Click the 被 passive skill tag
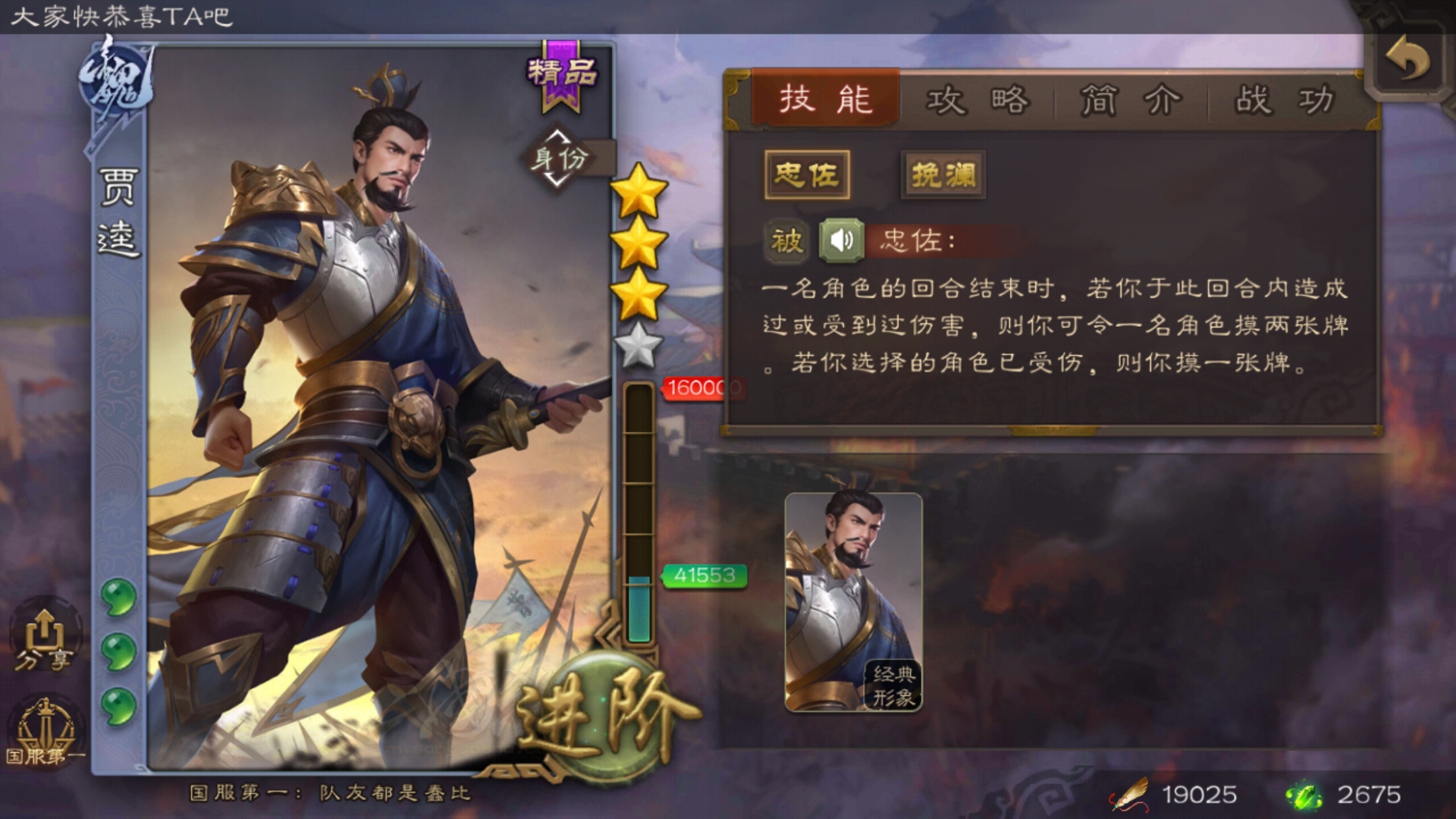The width and height of the screenshot is (1456, 819). [786, 242]
